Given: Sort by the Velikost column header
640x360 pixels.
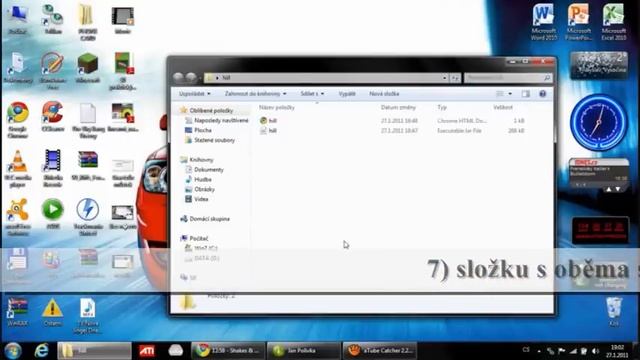Looking at the screenshot, I should pos(502,107).
